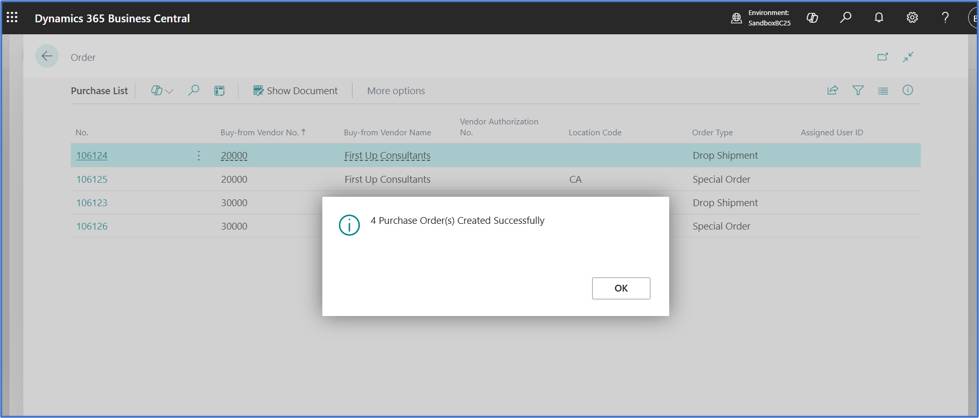The width and height of the screenshot is (979, 418).
Task: Open purchase order 106123
Action: tap(92, 202)
